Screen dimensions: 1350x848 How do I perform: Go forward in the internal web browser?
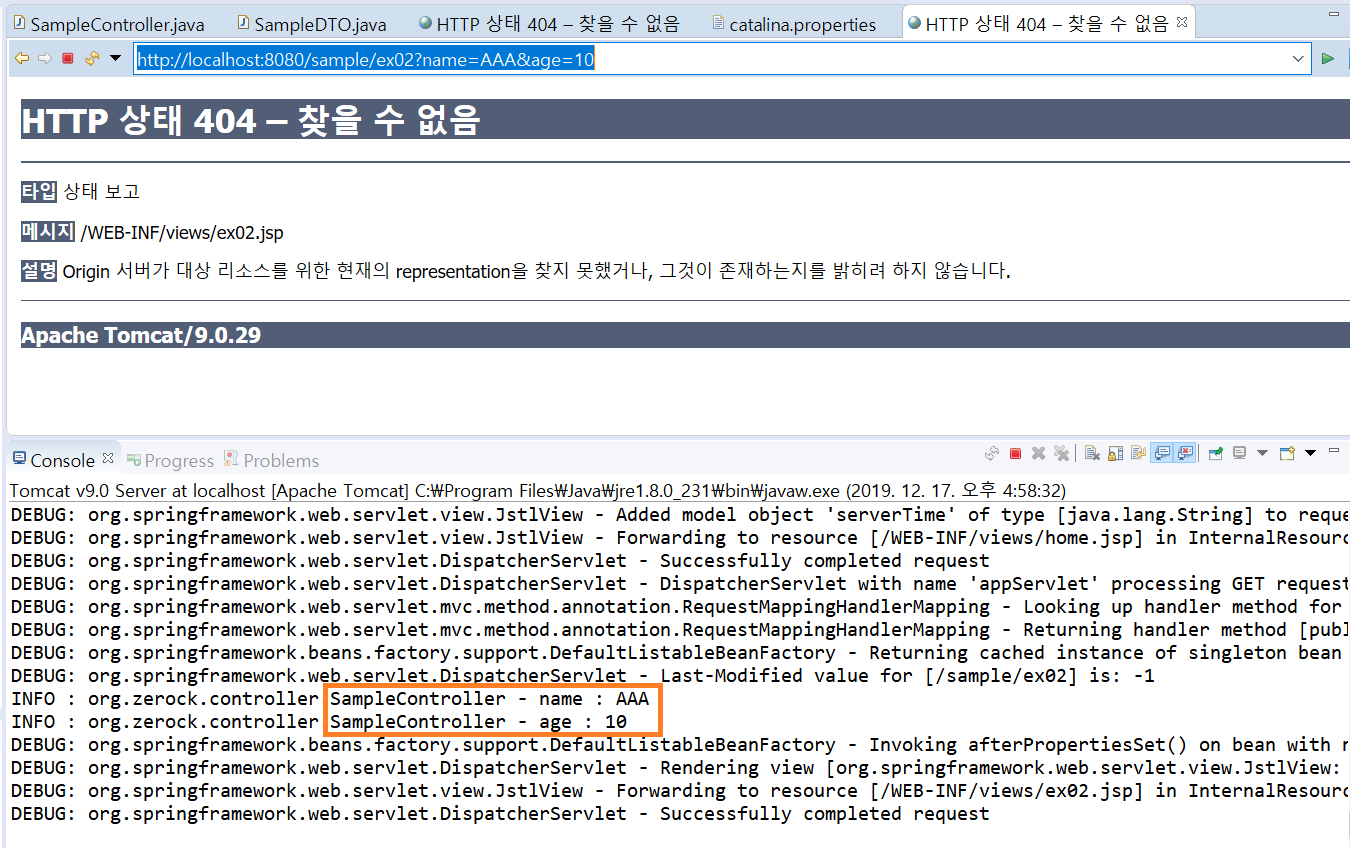coord(44,59)
